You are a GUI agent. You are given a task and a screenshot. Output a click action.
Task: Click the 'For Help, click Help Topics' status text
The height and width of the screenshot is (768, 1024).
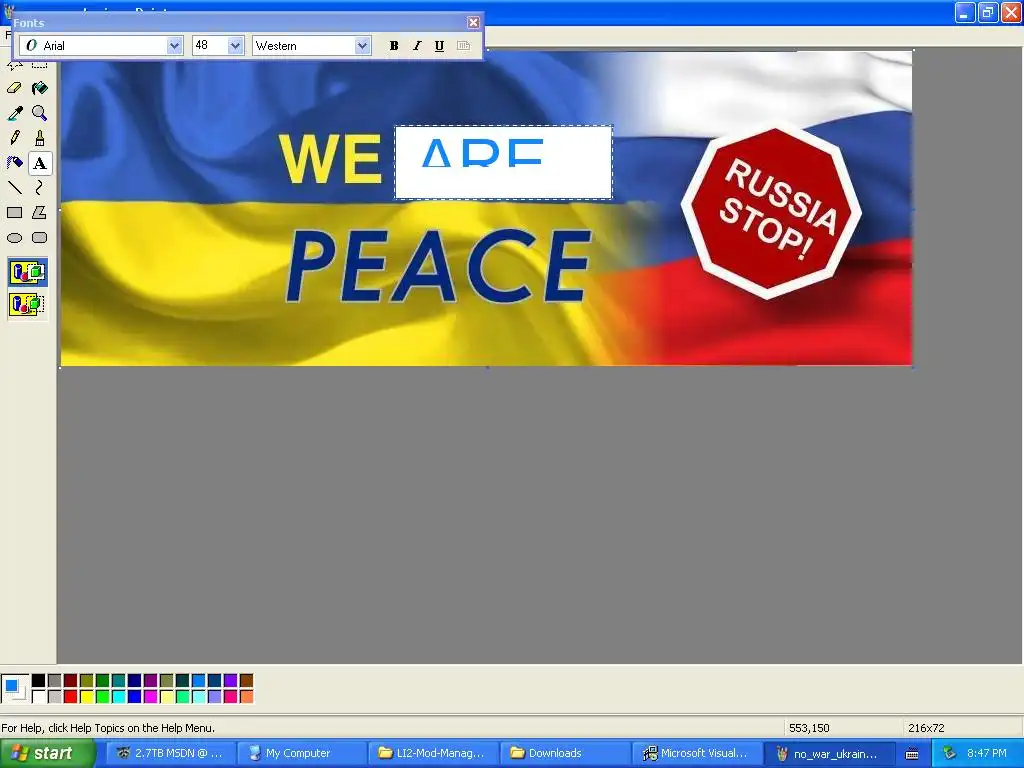coord(108,728)
